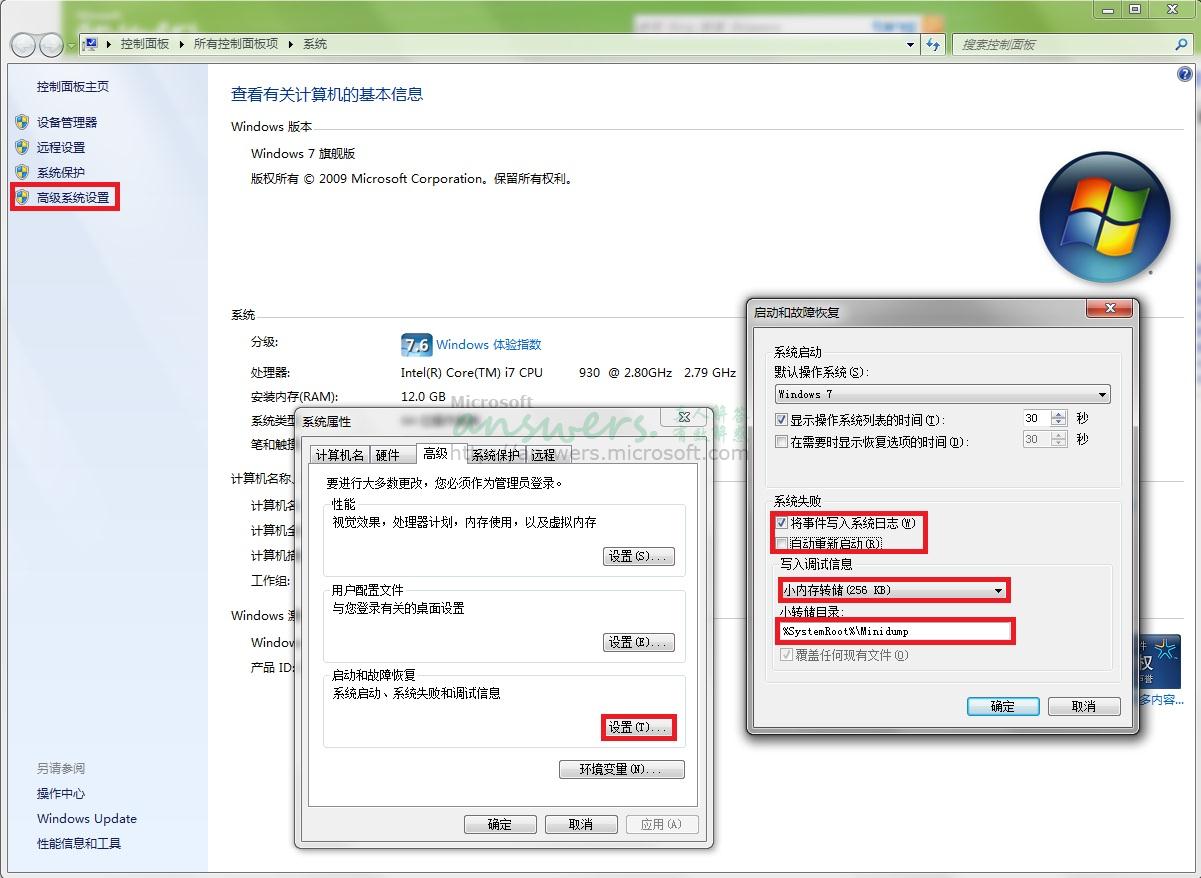This screenshot has height=878, width=1201.
Task: Click the Forward navigation arrow
Action: pyautogui.click(x=50, y=44)
